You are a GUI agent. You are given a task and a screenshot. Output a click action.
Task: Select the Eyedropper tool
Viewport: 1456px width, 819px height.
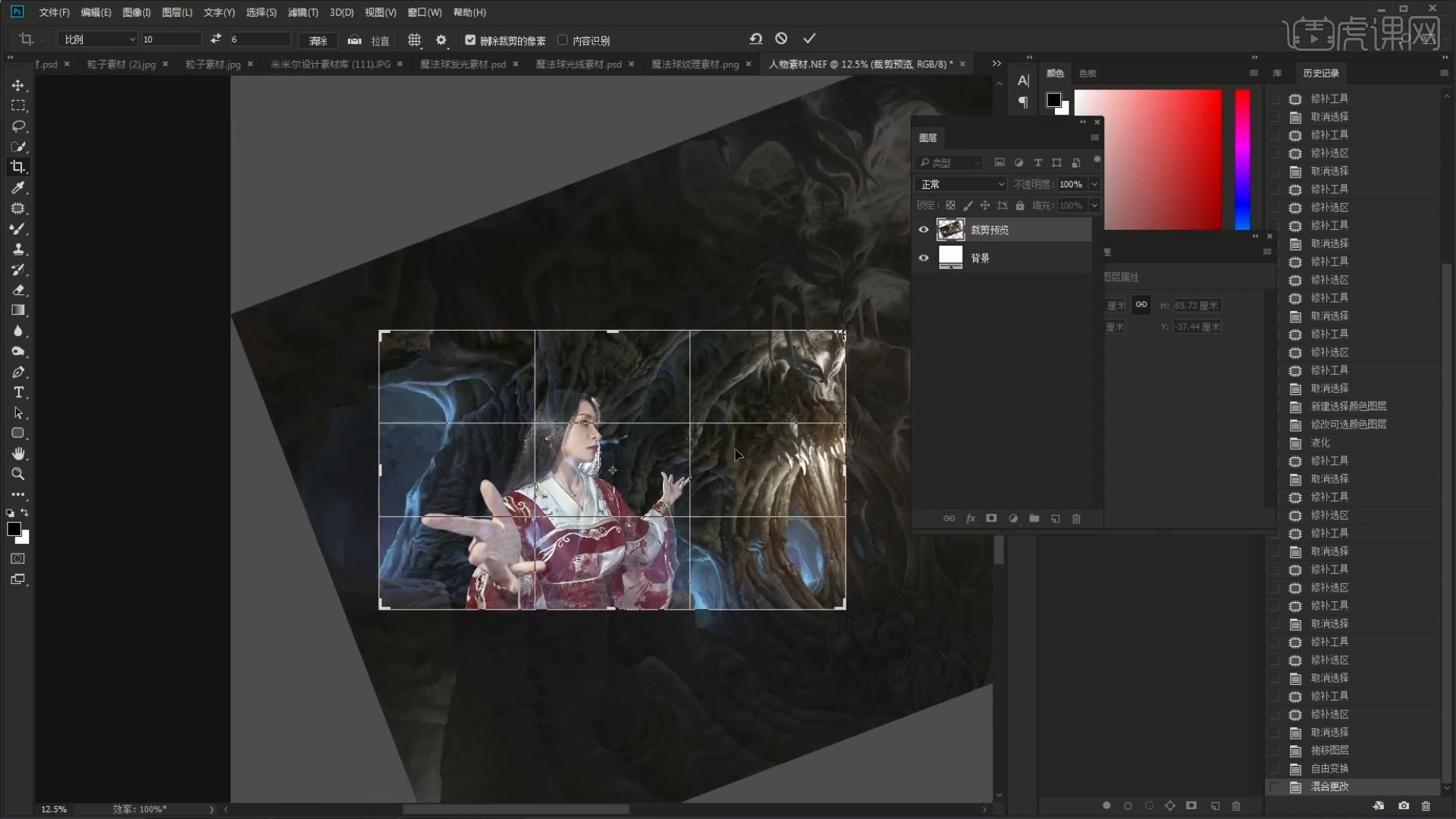coord(18,187)
